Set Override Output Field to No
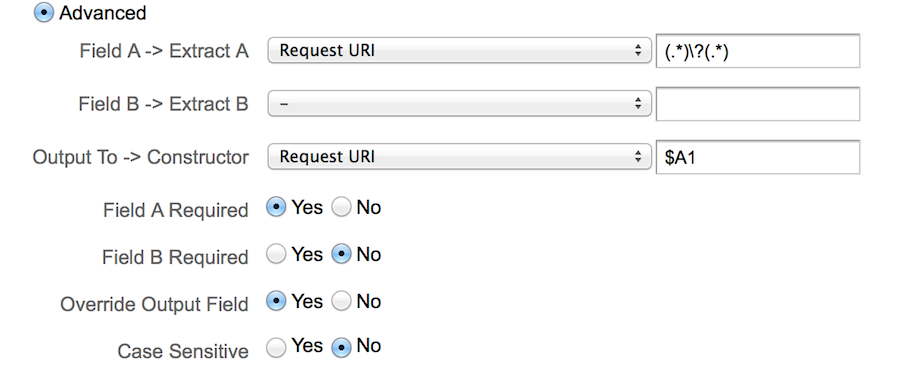 [x=341, y=301]
